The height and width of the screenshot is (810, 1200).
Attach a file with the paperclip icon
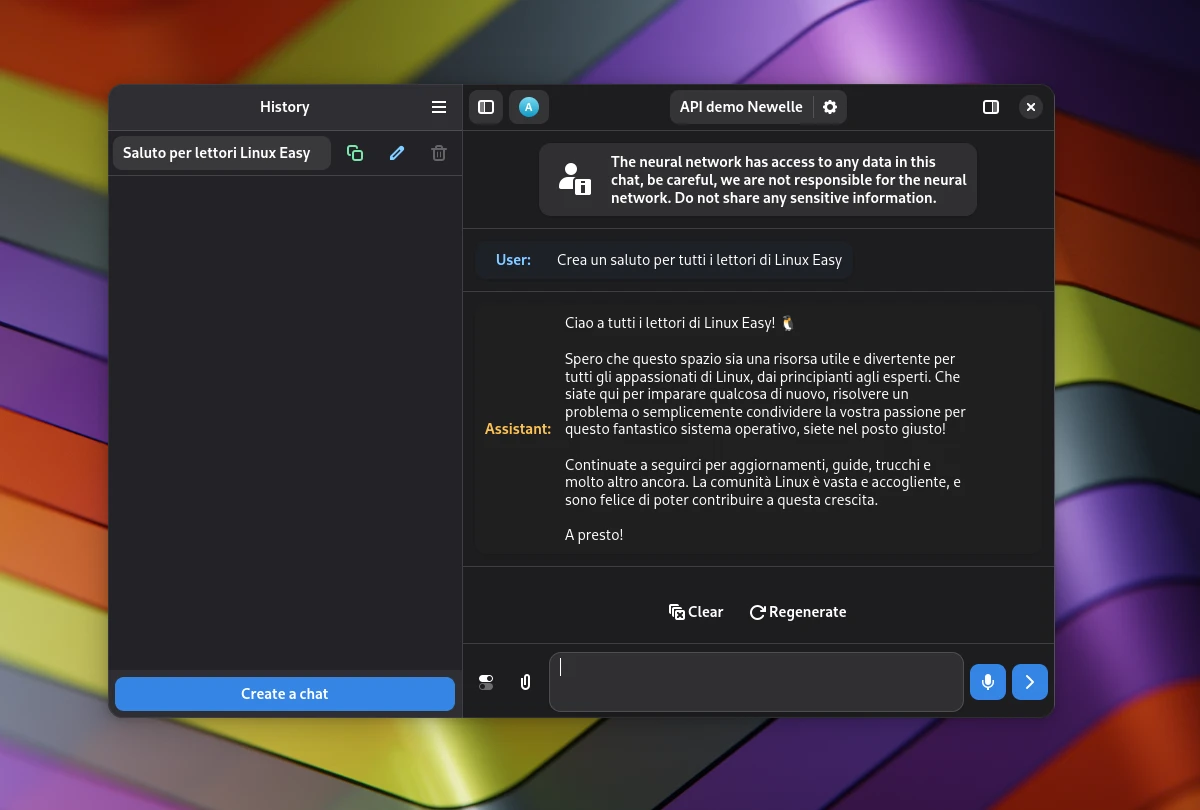click(x=525, y=682)
